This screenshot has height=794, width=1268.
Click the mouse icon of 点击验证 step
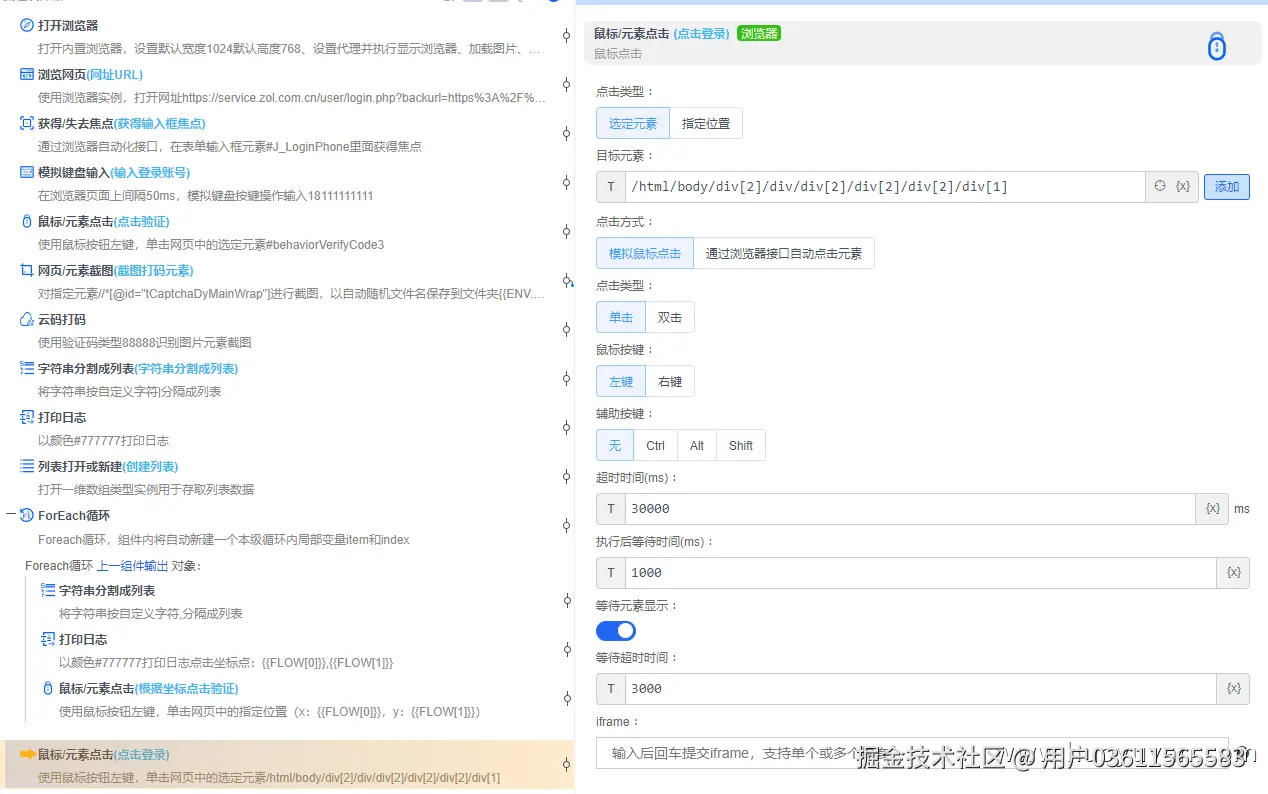tap(27, 221)
